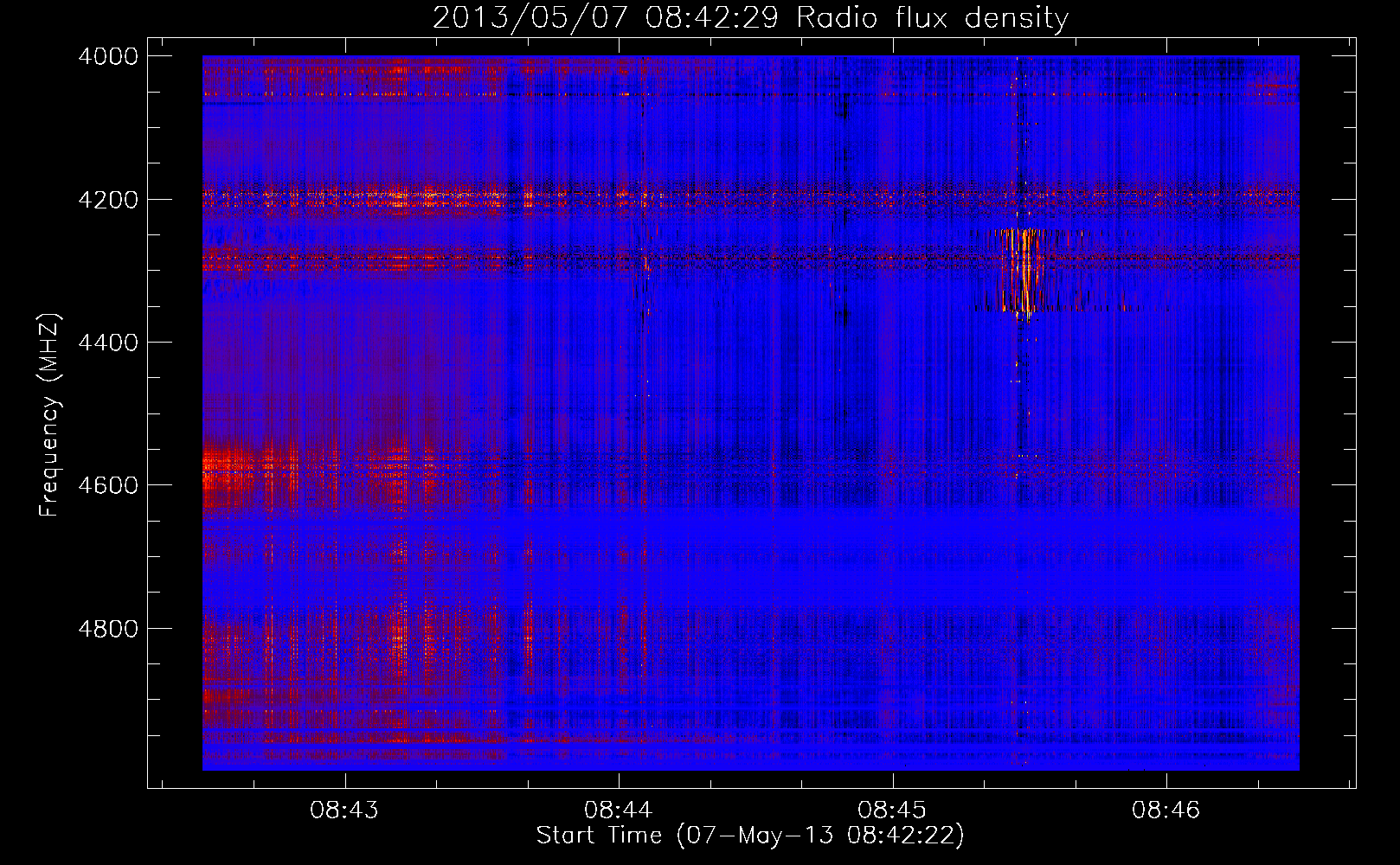This screenshot has height=865, width=1400.
Task: Click the 4600 frequency axis label
Action: pos(107,485)
